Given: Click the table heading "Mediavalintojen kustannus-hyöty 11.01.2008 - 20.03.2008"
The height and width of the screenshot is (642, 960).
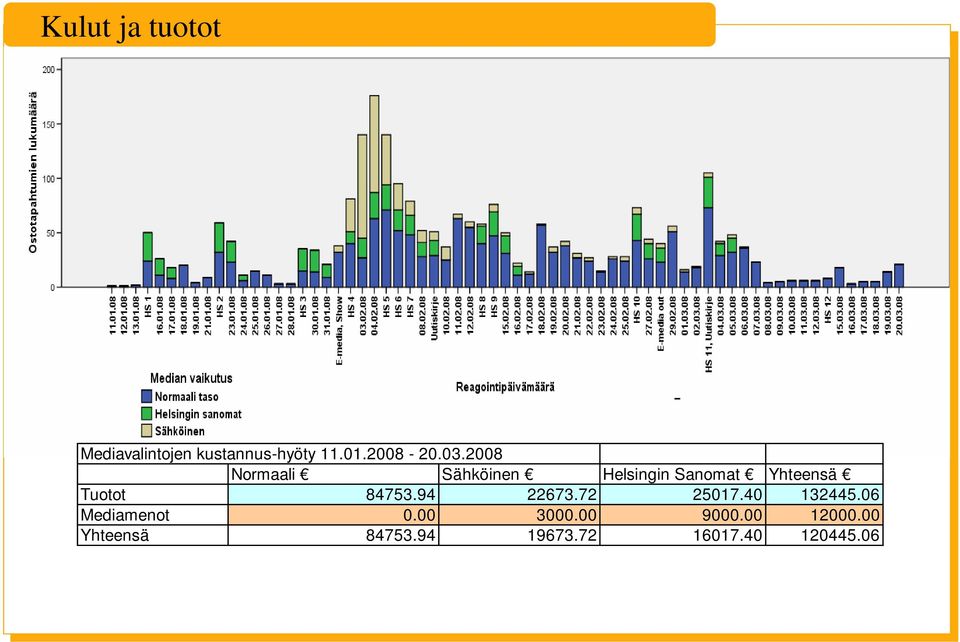Looking at the screenshot, I should click(x=291, y=454).
